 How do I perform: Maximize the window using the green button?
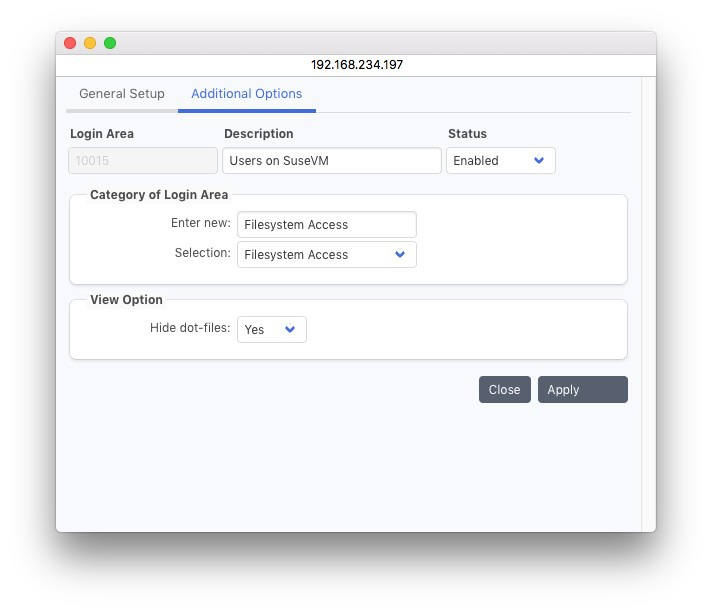[110, 43]
